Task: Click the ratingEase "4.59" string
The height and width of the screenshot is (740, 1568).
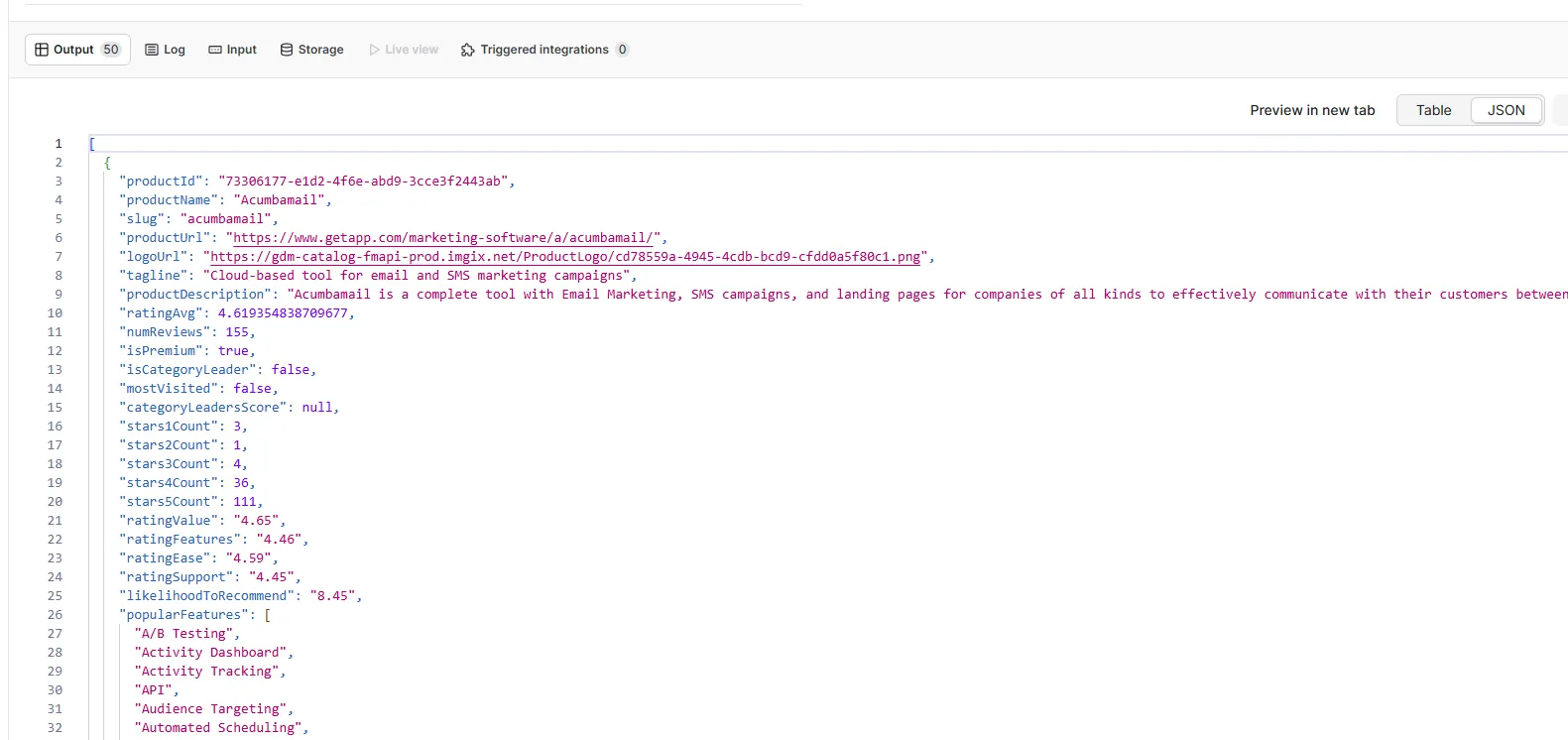Action: tap(249, 558)
